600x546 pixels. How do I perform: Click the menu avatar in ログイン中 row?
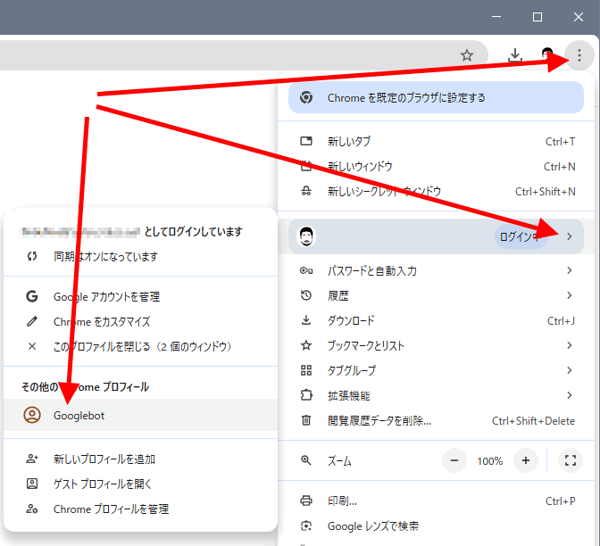[307, 236]
